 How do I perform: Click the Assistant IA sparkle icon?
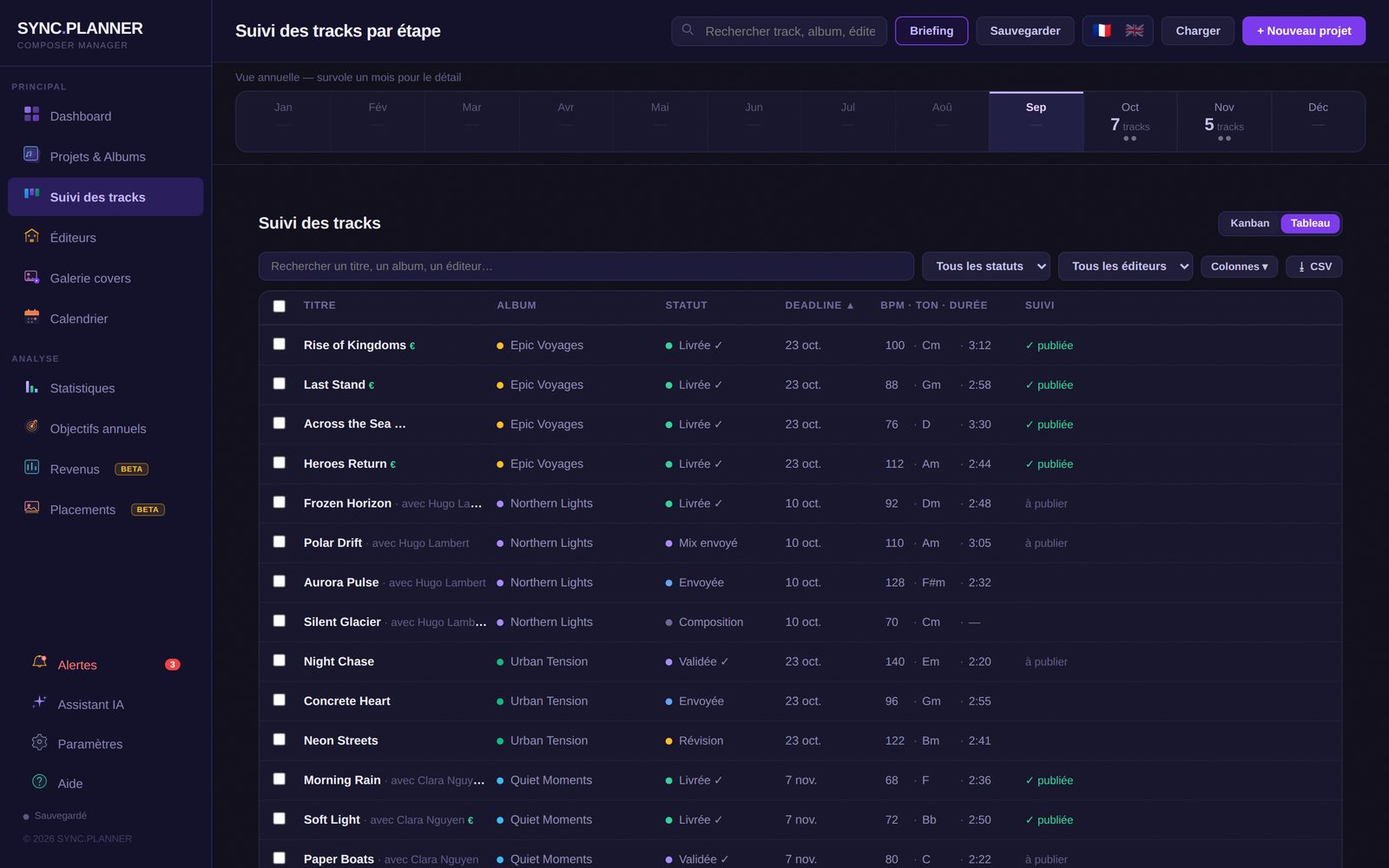coord(39,702)
